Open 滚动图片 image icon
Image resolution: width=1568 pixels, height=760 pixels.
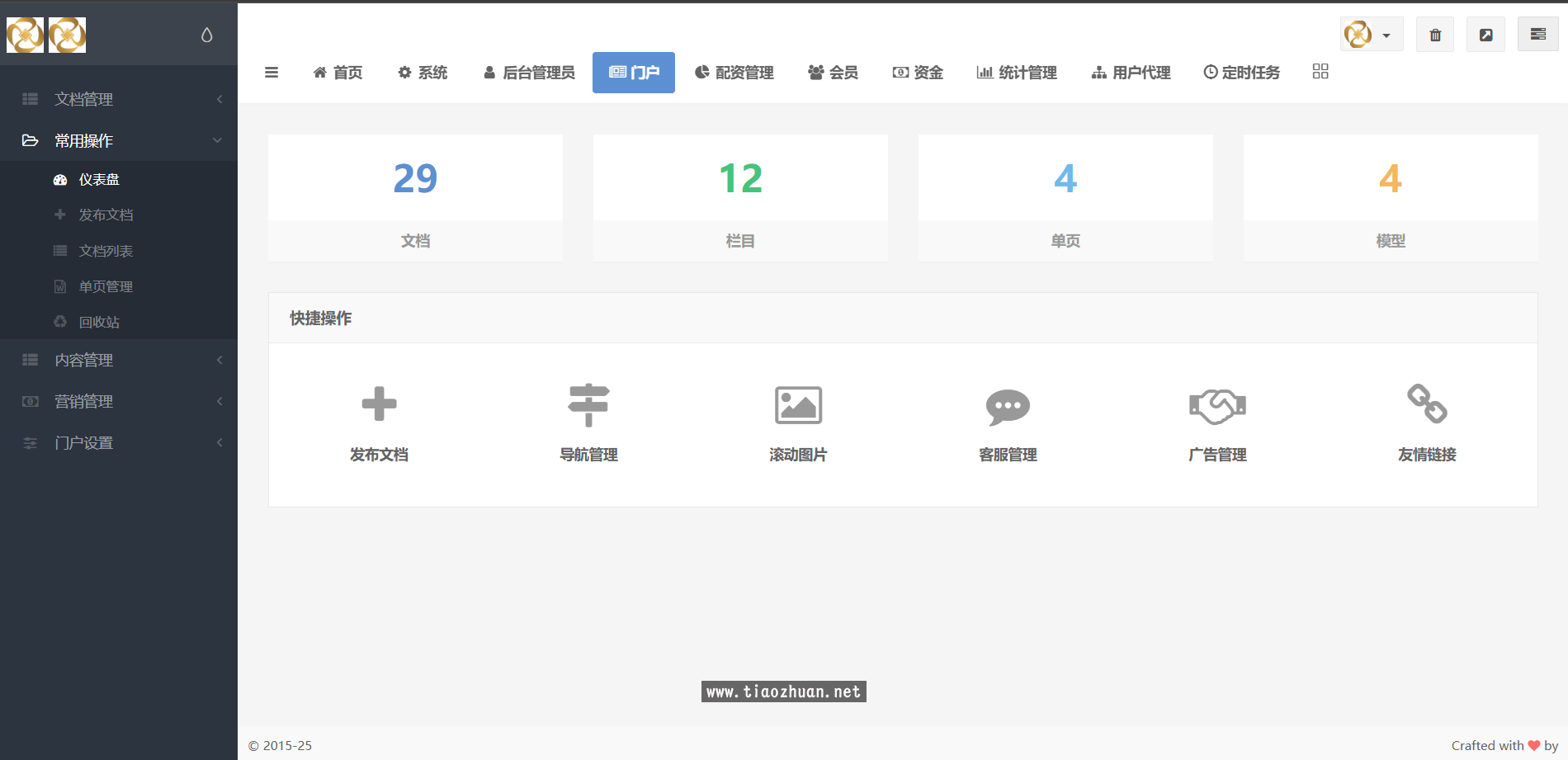[x=798, y=404]
